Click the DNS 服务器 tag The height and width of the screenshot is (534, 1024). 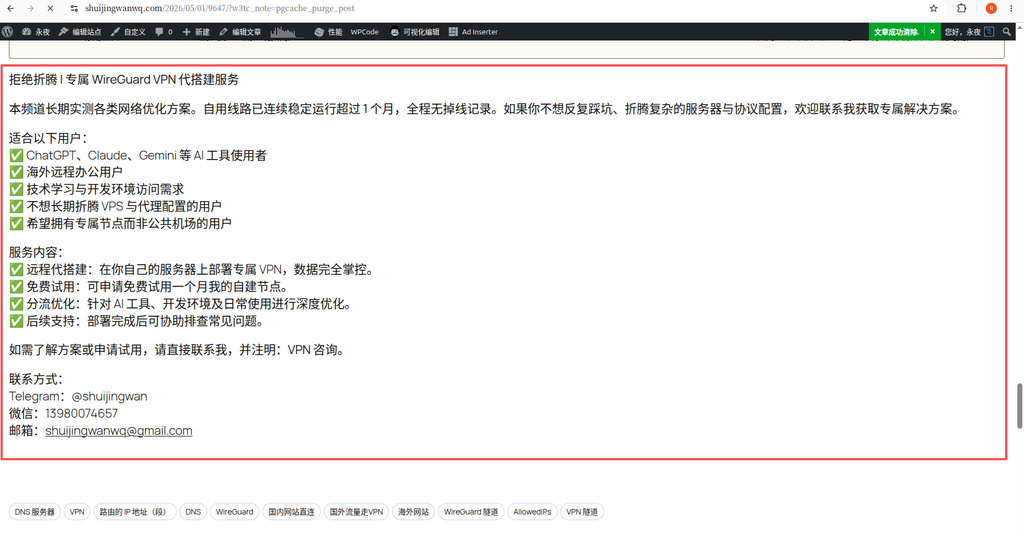[35, 512]
